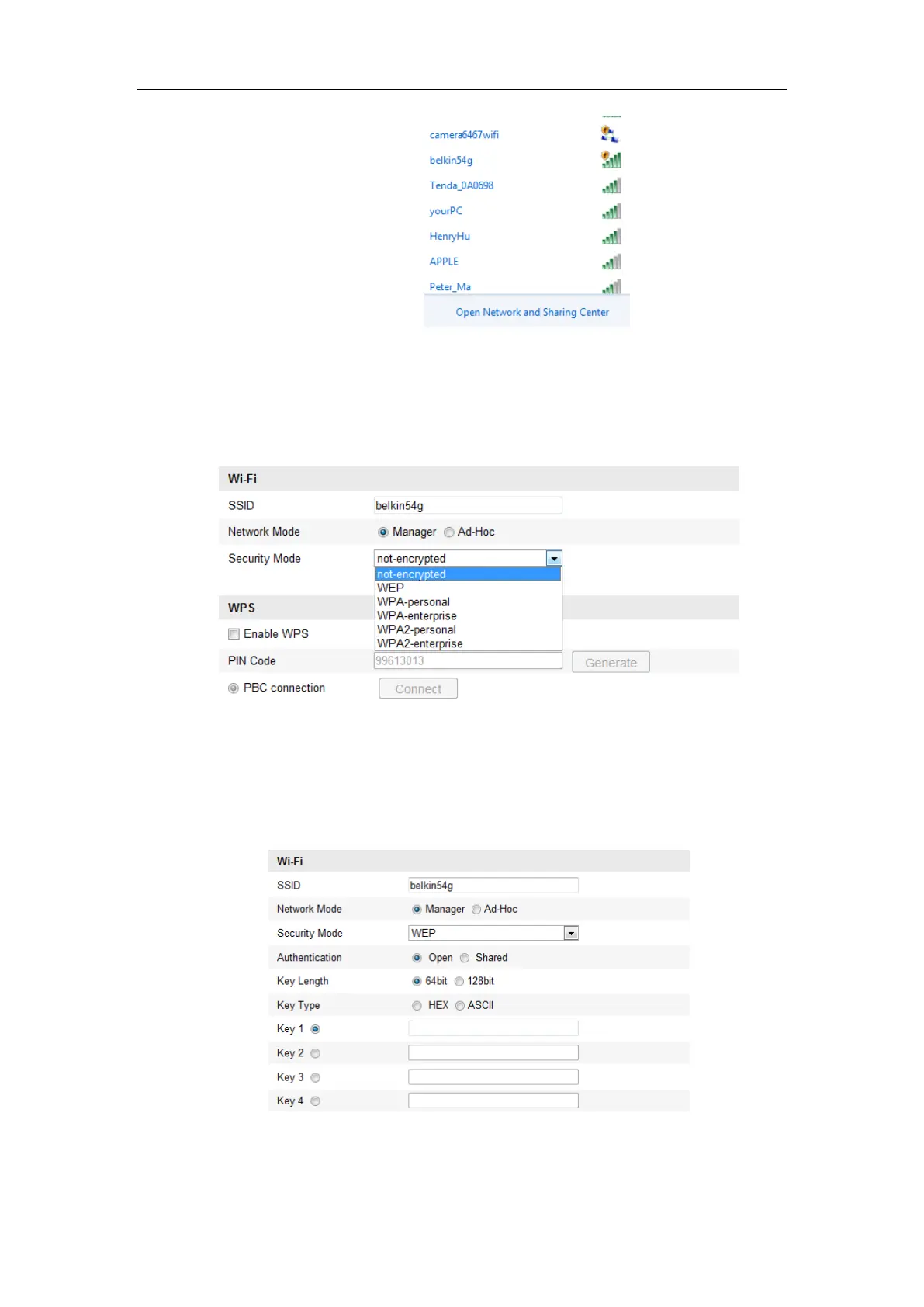Select Peter_Ma network entry

[450, 287]
